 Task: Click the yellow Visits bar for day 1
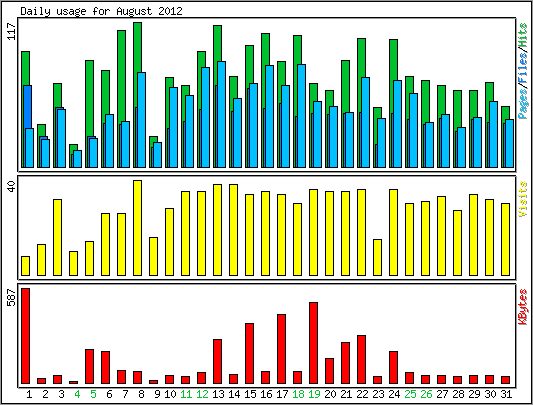click(25, 266)
